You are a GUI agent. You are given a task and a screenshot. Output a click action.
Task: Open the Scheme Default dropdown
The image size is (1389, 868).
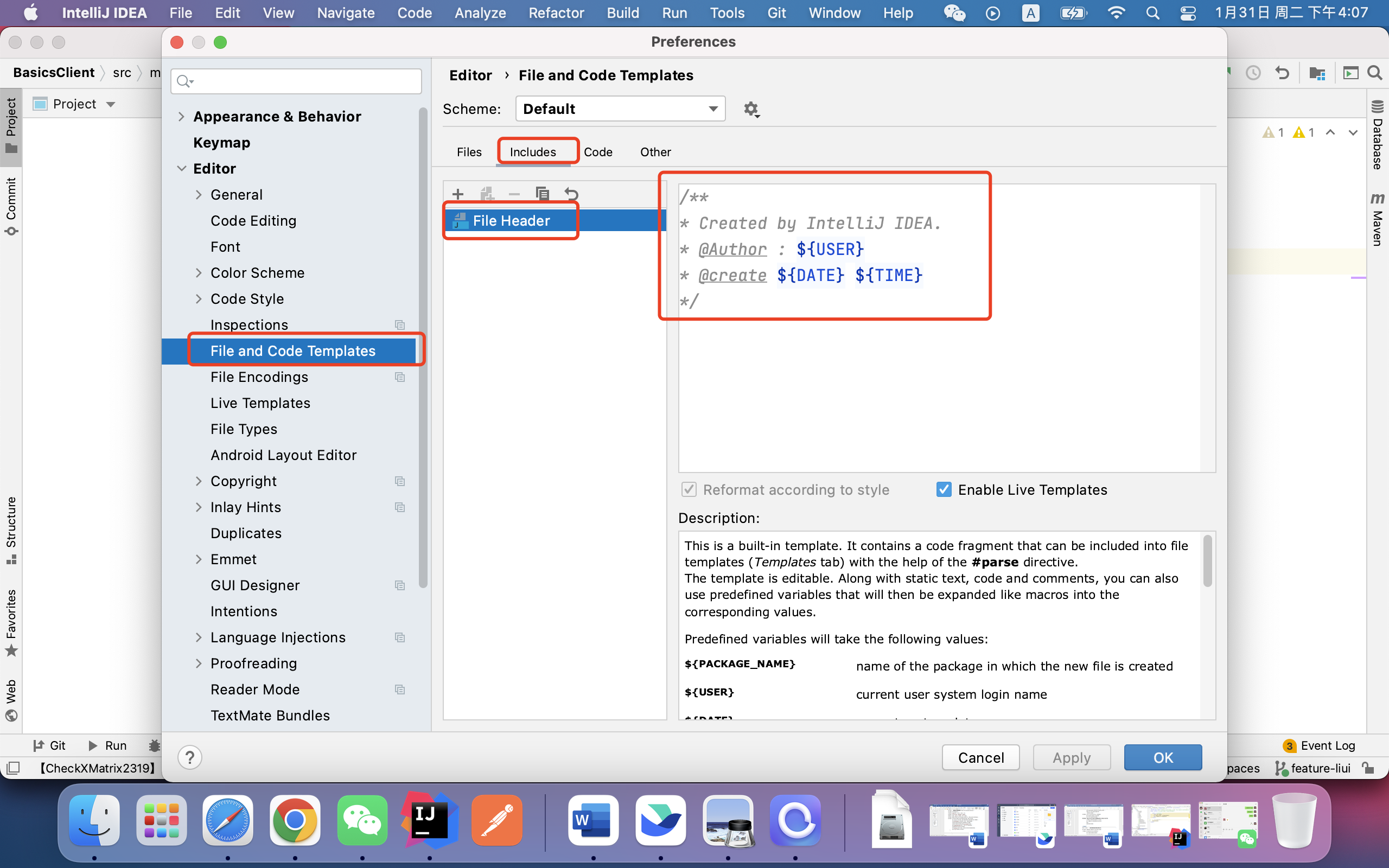tap(620, 109)
